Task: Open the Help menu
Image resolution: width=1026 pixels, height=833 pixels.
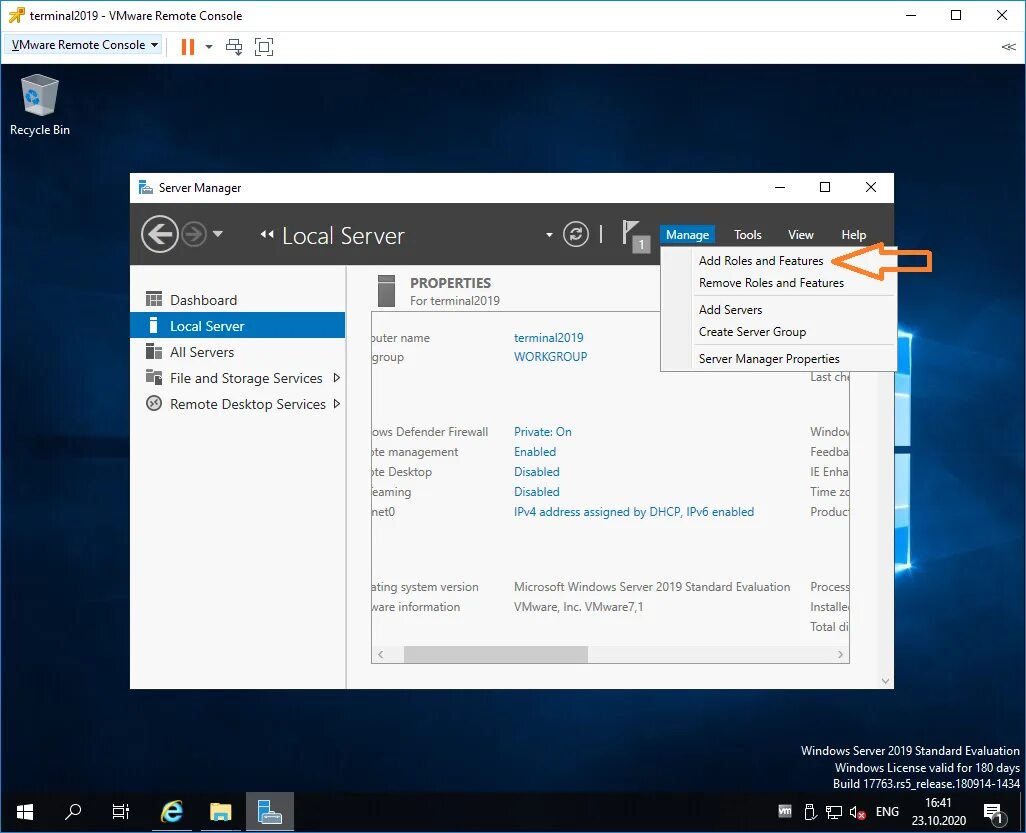Action: tap(853, 234)
